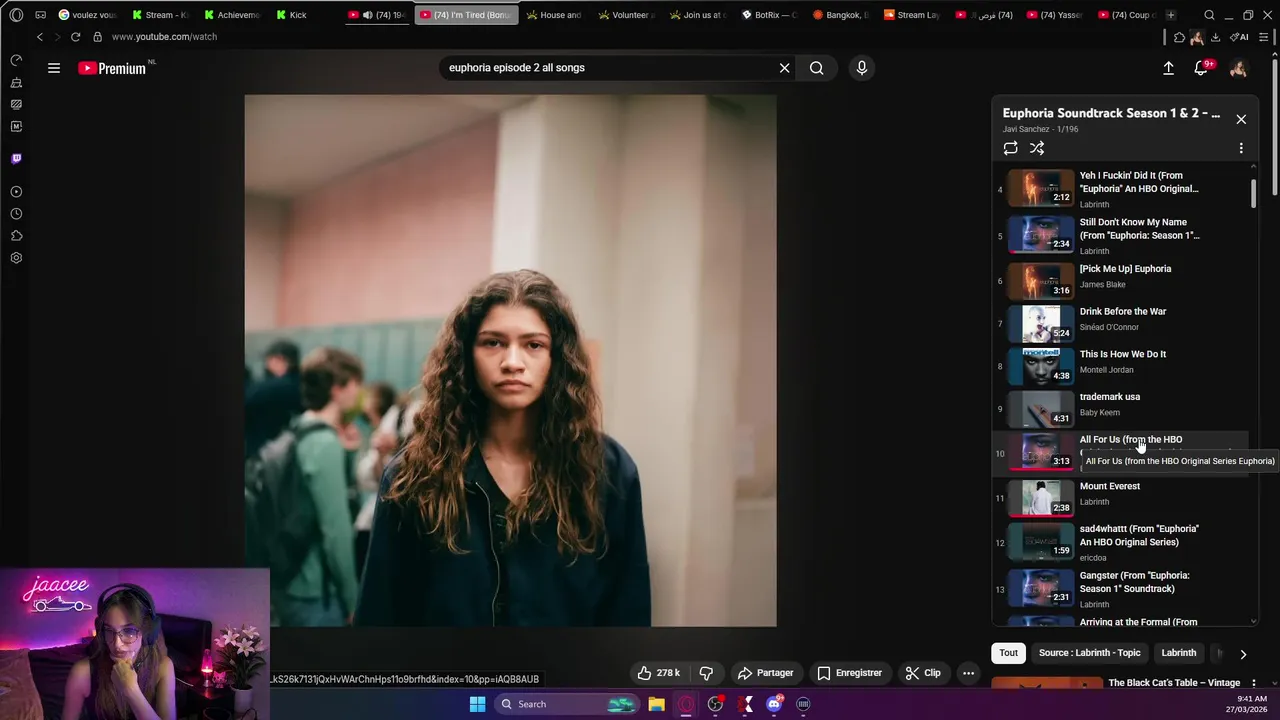Click the Clip scissors button
This screenshot has width=1280, height=720.
pyautogui.click(x=923, y=673)
